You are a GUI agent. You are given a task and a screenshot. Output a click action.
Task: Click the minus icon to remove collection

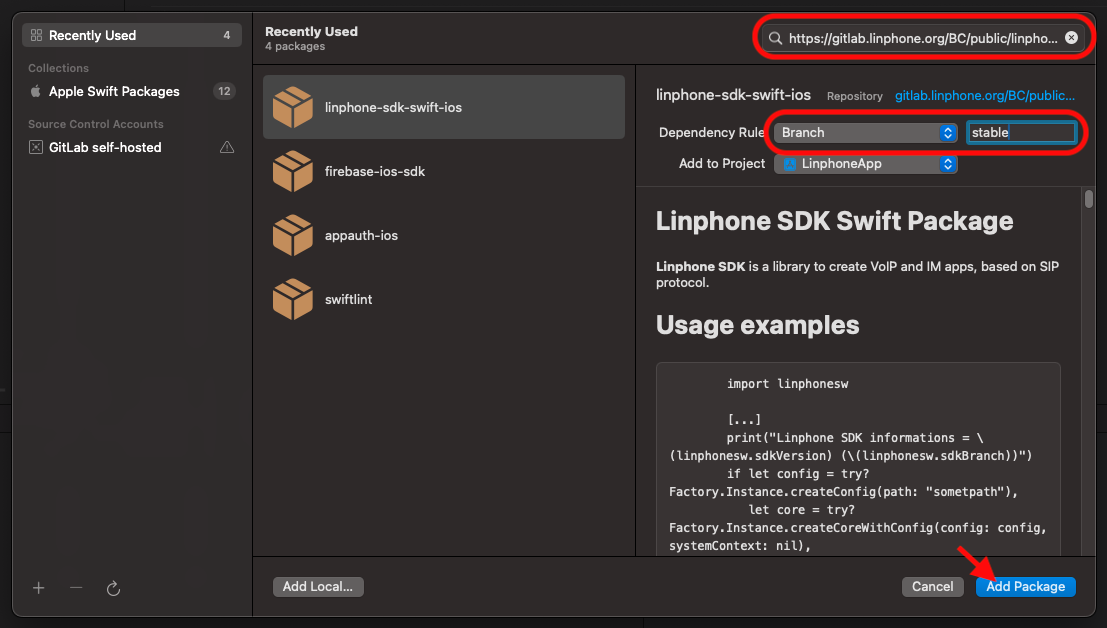tap(76, 588)
